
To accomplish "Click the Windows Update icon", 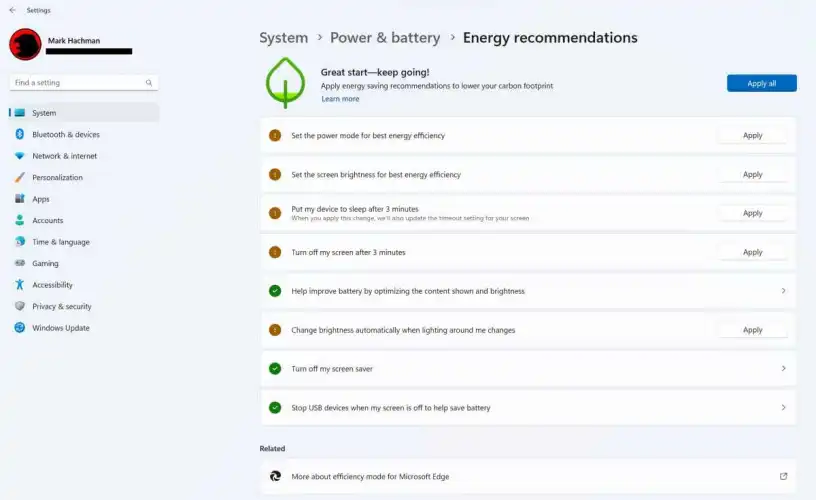I will [x=19, y=328].
